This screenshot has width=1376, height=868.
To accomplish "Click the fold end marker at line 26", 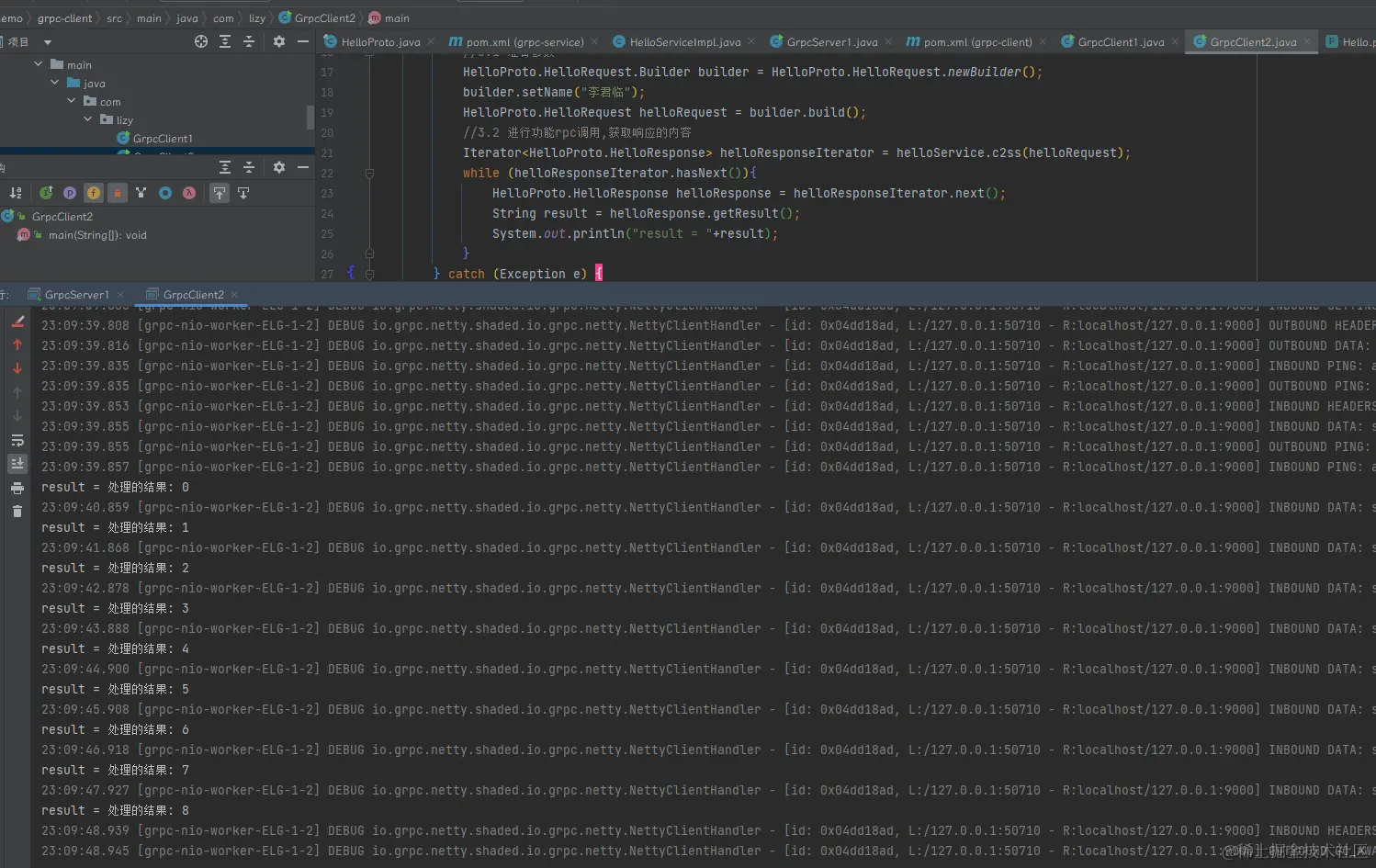I will tap(369, 254).
